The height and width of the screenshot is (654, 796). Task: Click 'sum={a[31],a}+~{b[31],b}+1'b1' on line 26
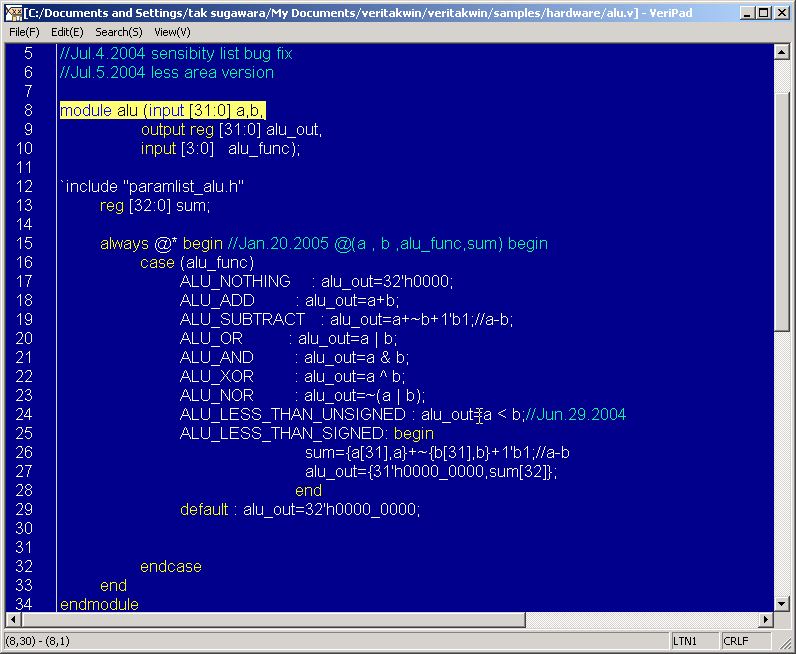419,452
